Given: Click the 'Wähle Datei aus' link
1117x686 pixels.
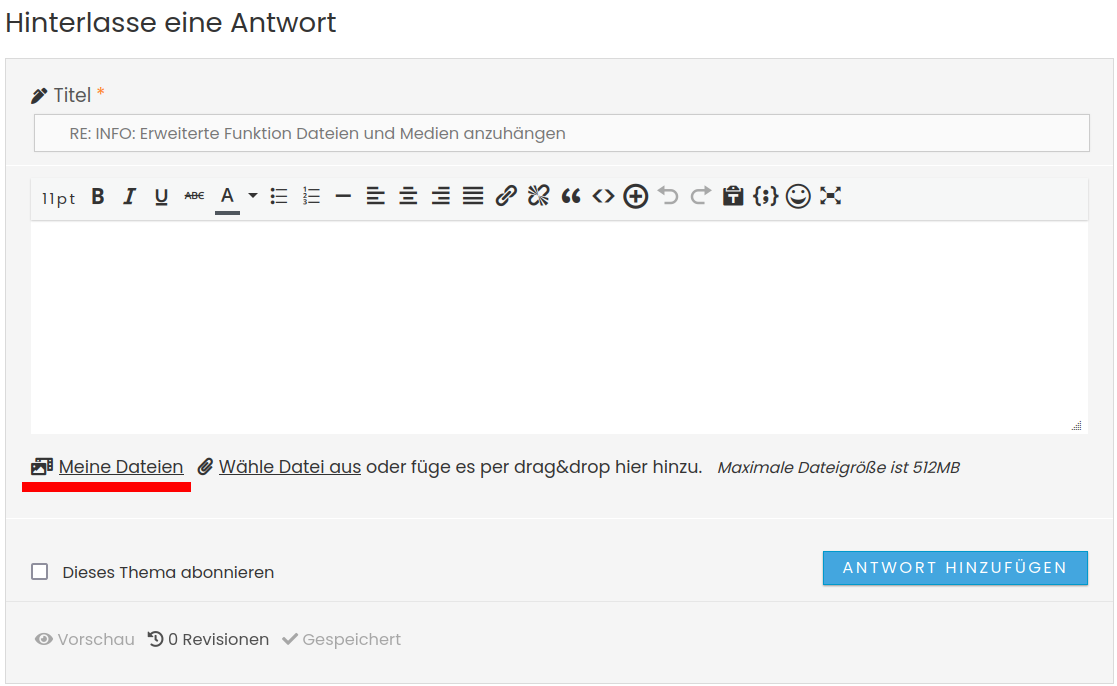Looking at the screenshot, I should (289, 467).
